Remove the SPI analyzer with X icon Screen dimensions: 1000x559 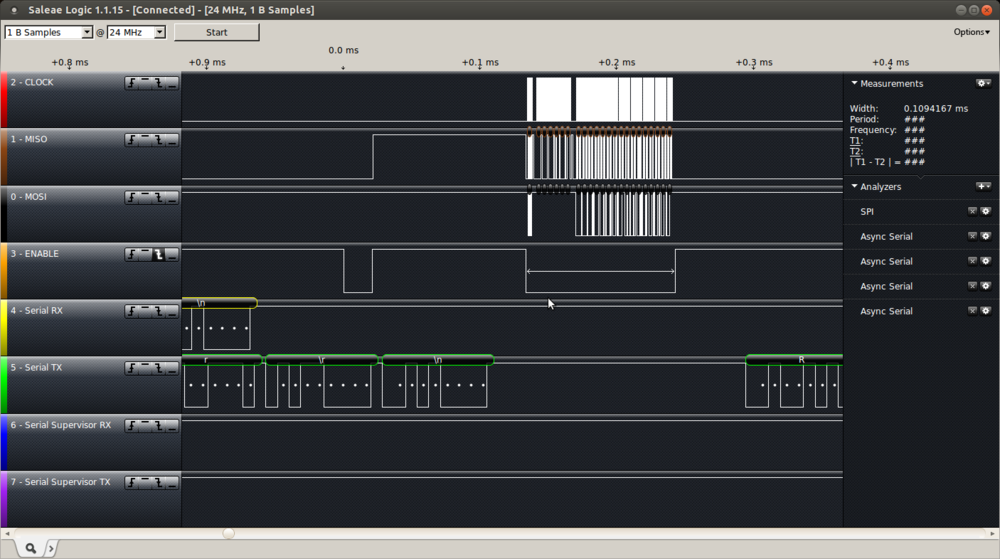coord(972,212)
